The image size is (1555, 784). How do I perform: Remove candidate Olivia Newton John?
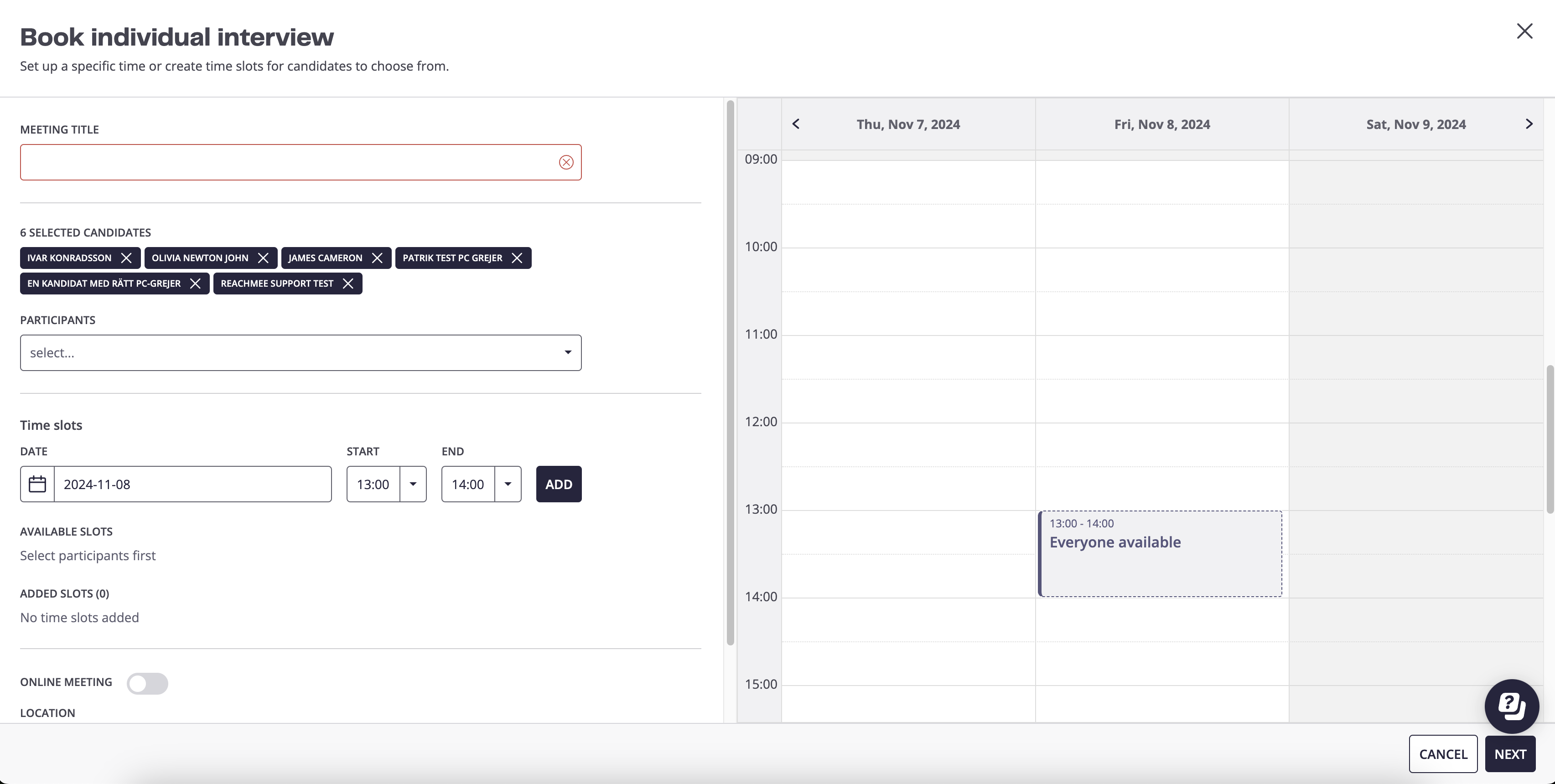[x=263, y=258]
